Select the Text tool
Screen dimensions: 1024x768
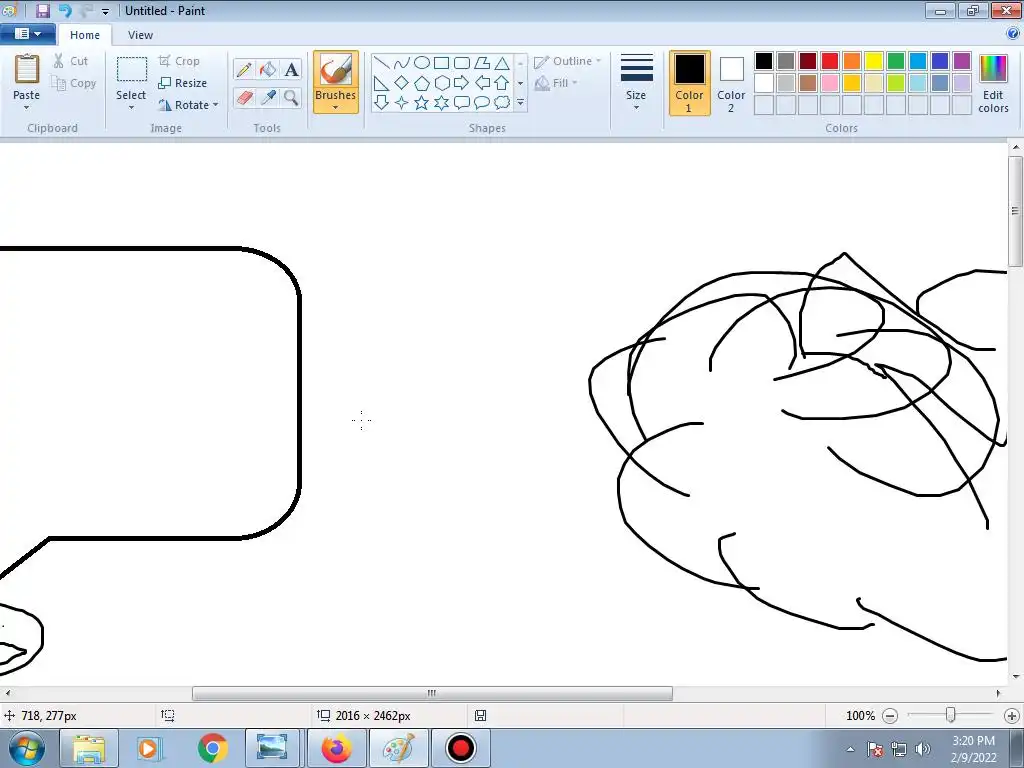coord(291,70)
